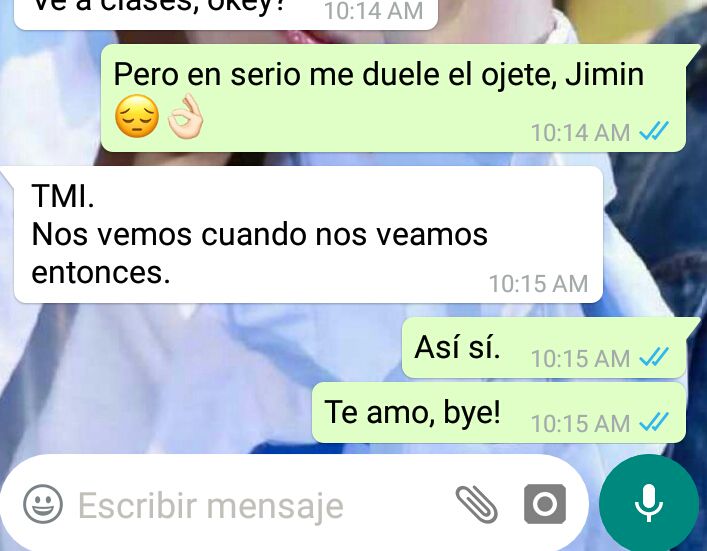Screen dimensions: 707x551
Task: Select the 'Te amo, bye!' message bubble
Action: click(499, 413)
